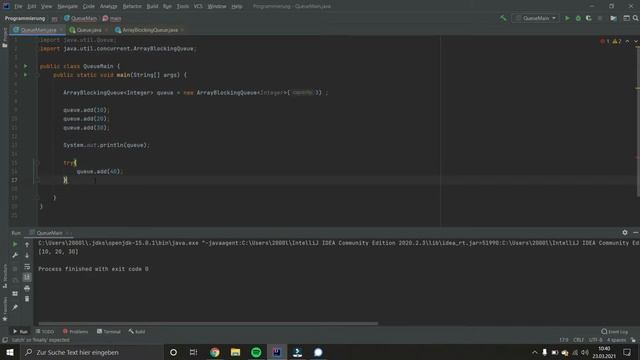
Task: Click the warning count indicator in editor
Action: (x=617, y=41)
